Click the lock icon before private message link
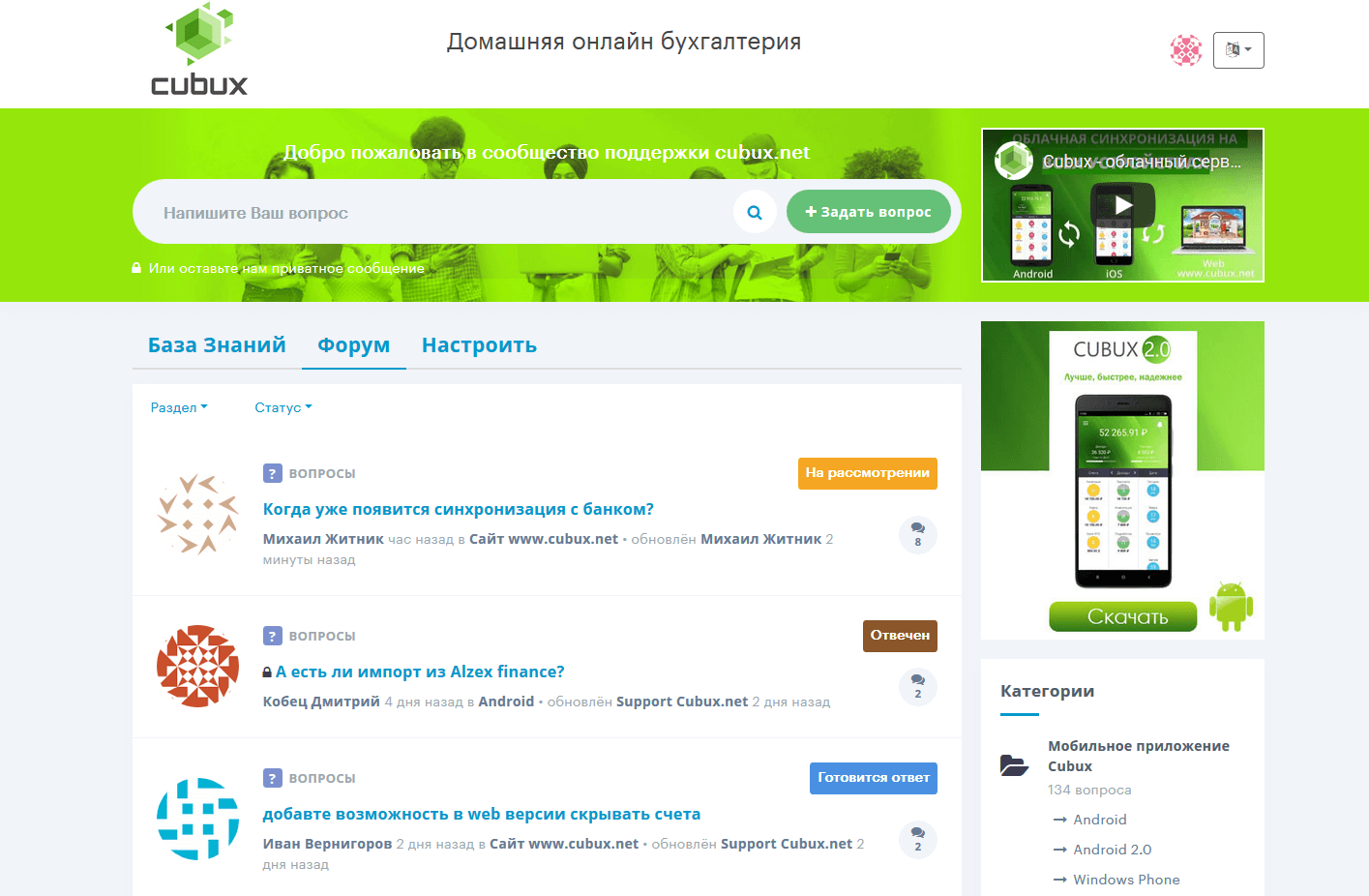The width and height of the screenshot is (1369, 896). coord(136,268)
